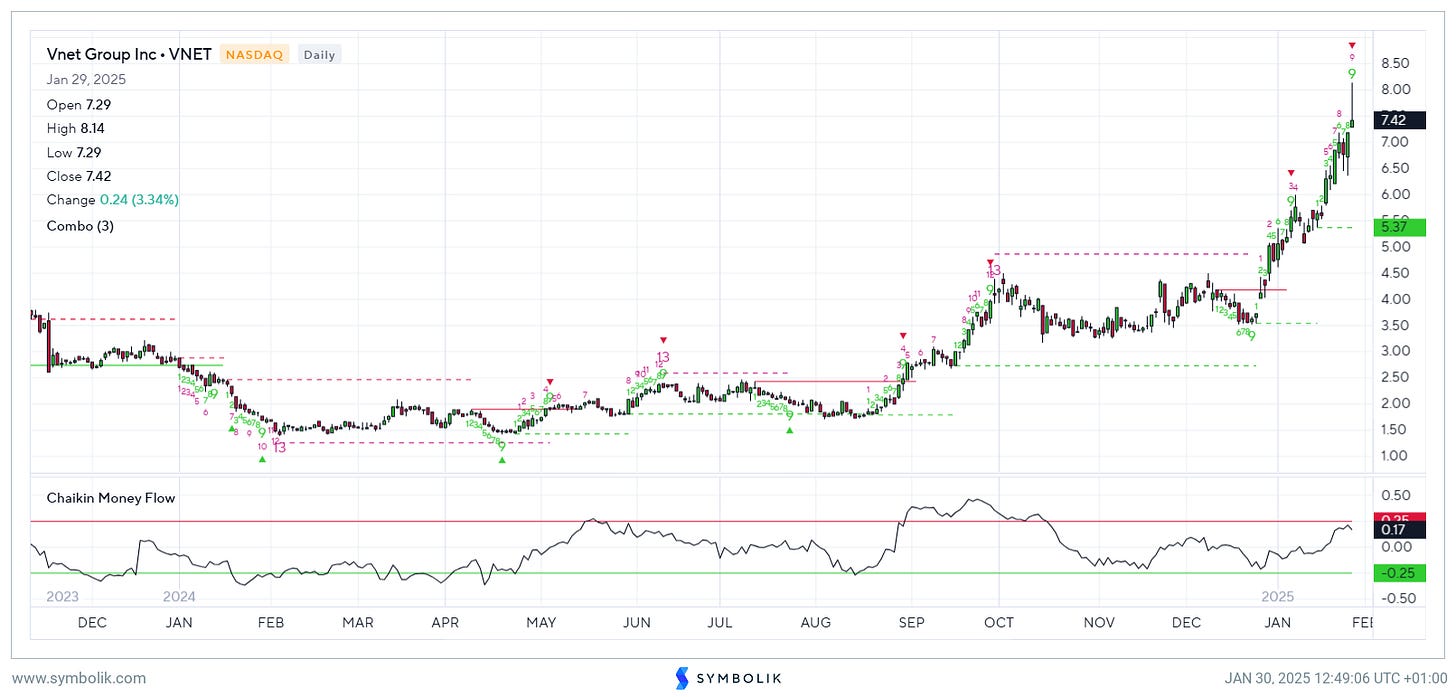1456x697 pixels.
Task: Click the Low 7.29 value
Action: coord(72,152)
